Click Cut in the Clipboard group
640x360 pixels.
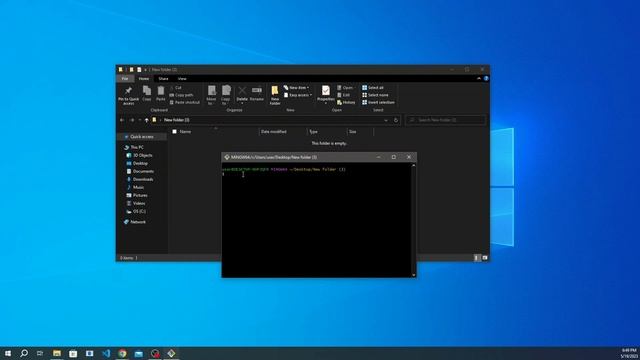coord(176,88)
